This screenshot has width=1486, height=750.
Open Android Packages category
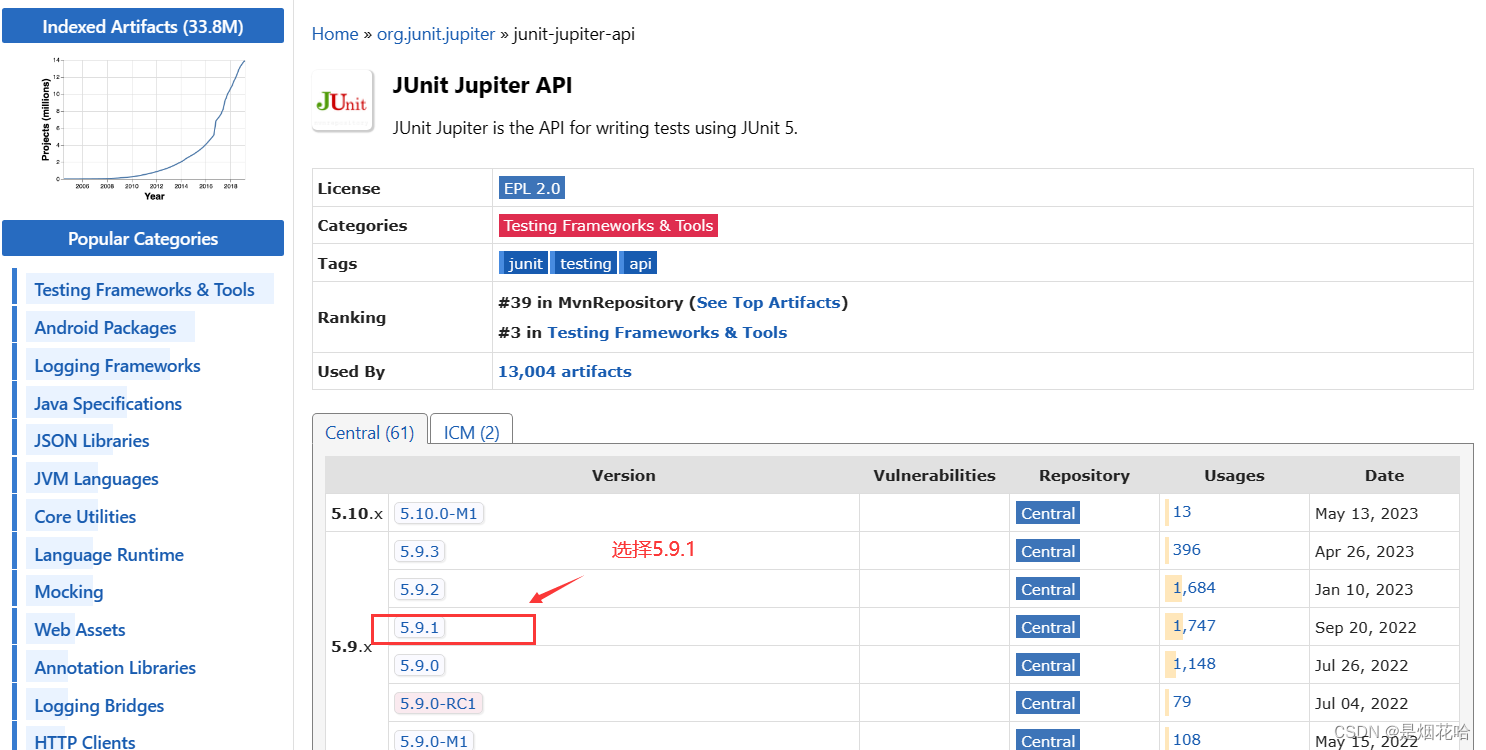pyautogui.click(x=105, y=328)
